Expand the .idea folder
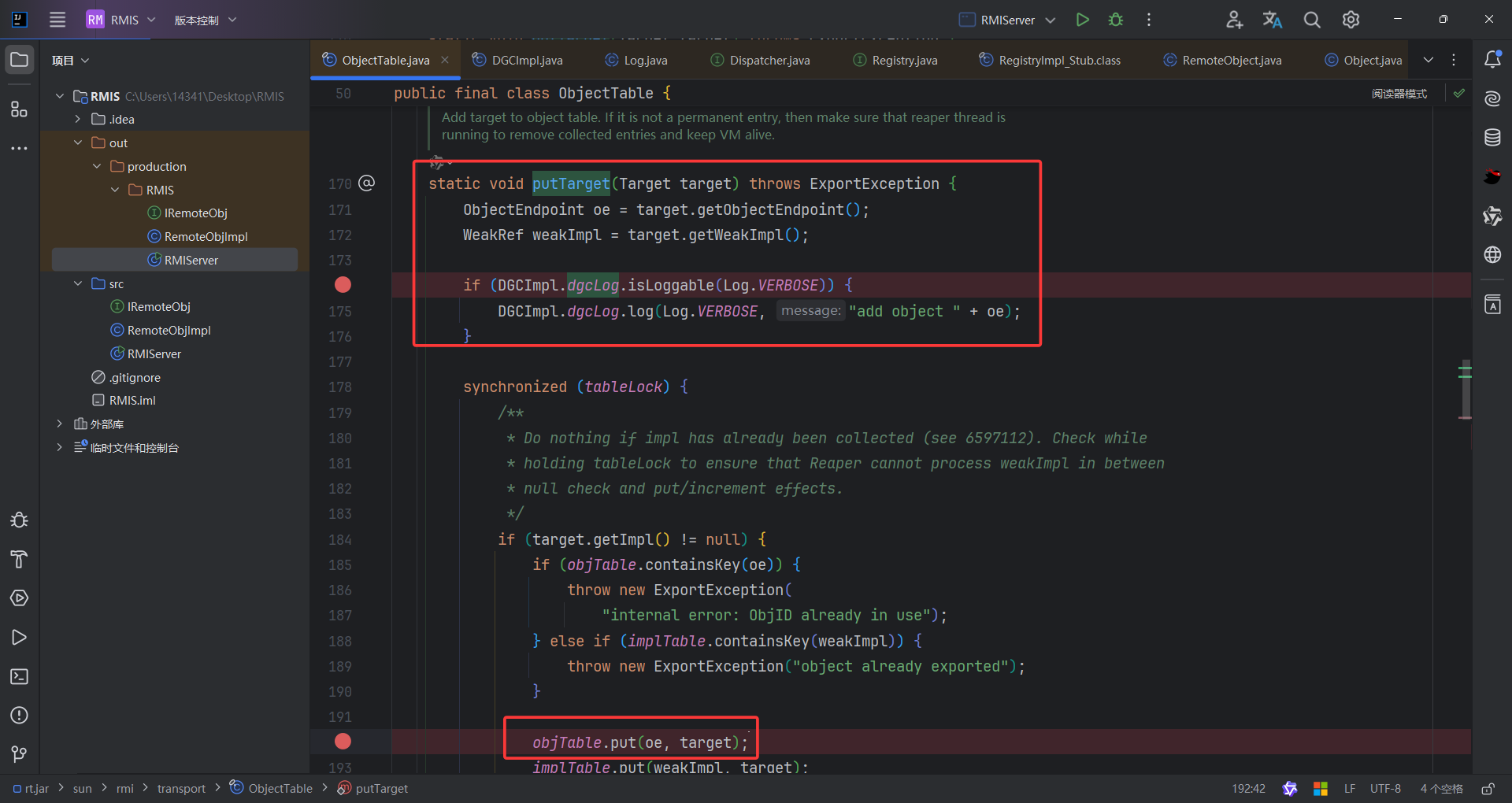 78,120
